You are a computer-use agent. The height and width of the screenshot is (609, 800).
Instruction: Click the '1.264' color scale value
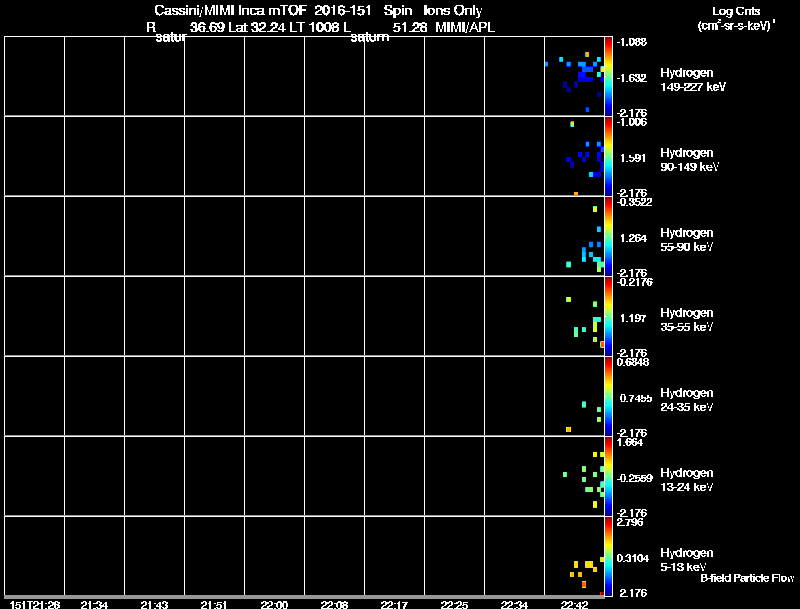(633, 238)
